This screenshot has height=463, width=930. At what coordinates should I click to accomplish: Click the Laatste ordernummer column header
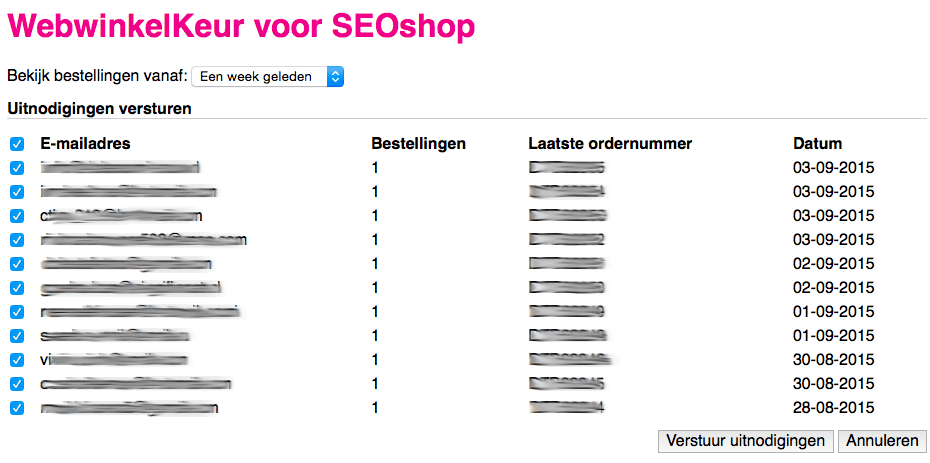[610, 144]
